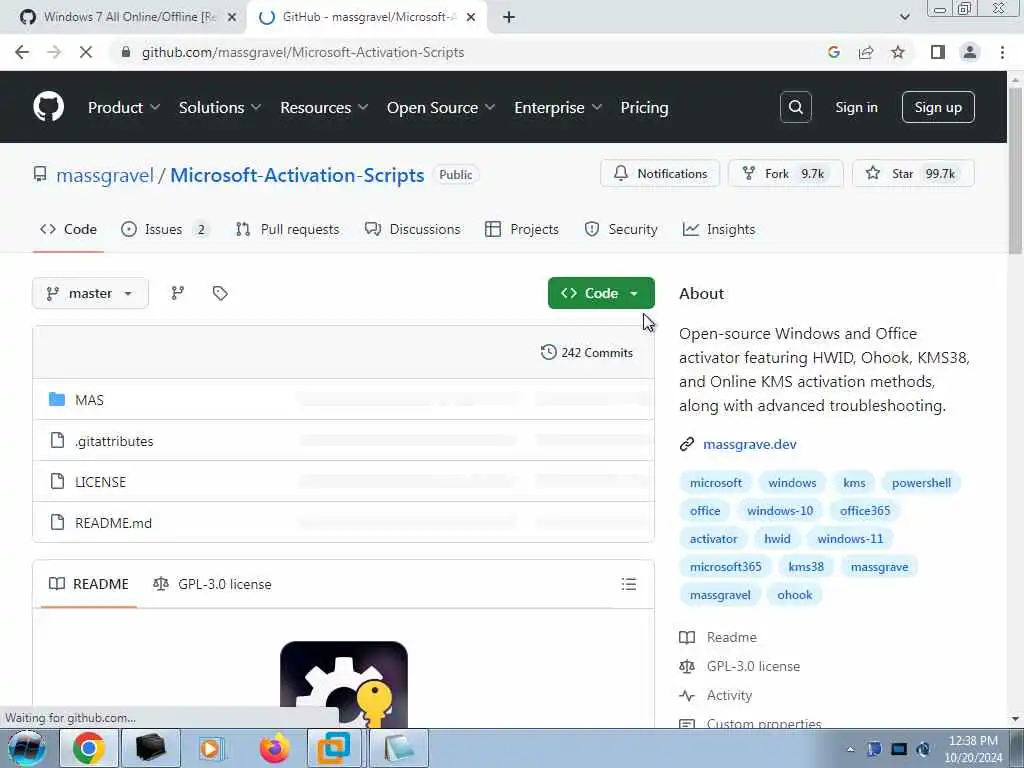Open the massgravel owner link
This screenshot has width=1024, height=768.
coord(104,175)
